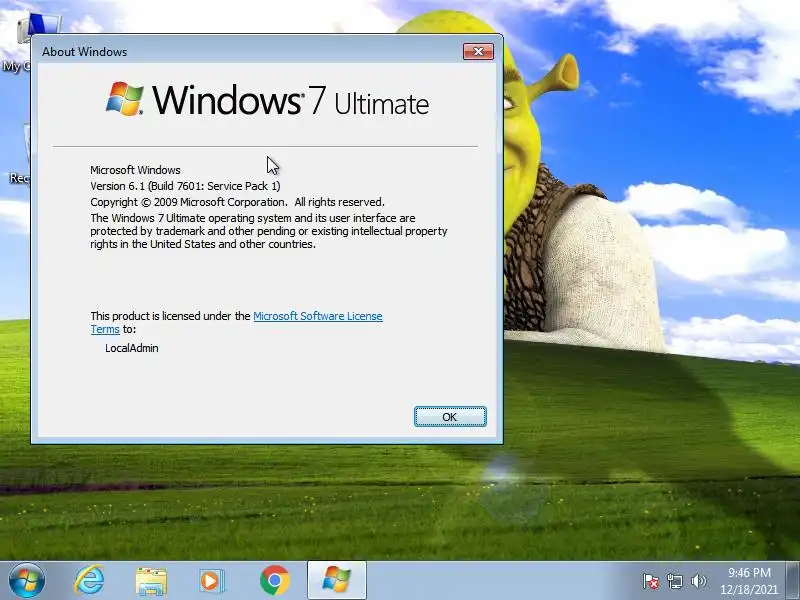Launch Google Chrome from taskbar

point(274,581)
